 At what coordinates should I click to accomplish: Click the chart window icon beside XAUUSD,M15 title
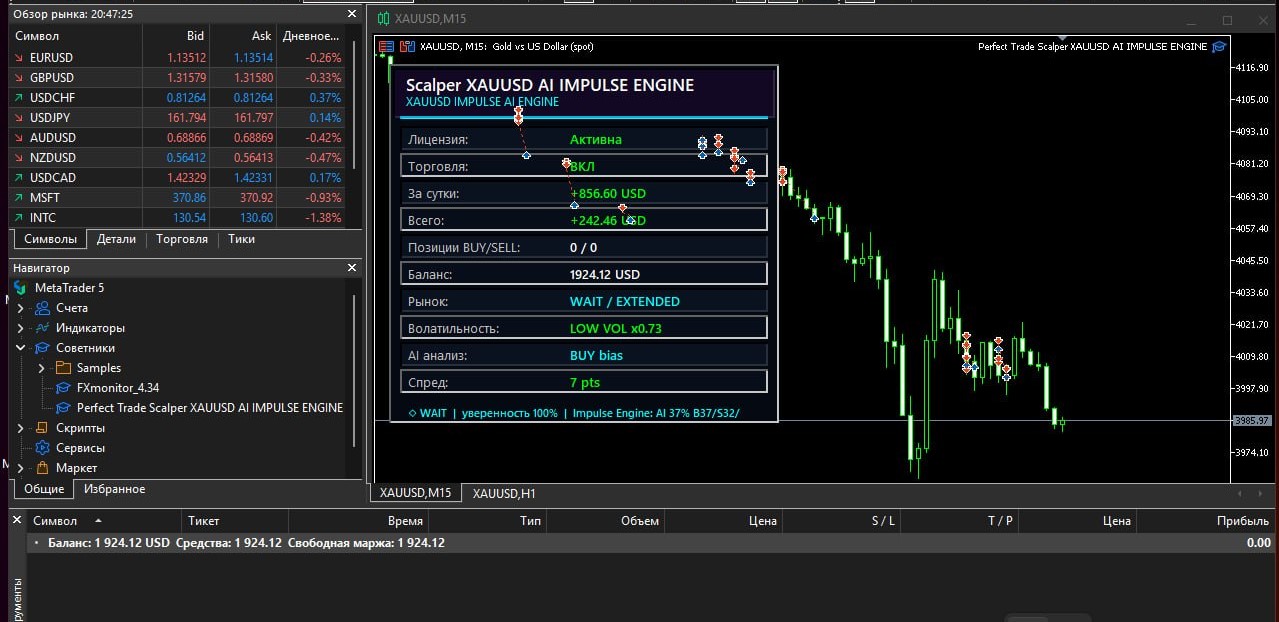coord(383,19)
